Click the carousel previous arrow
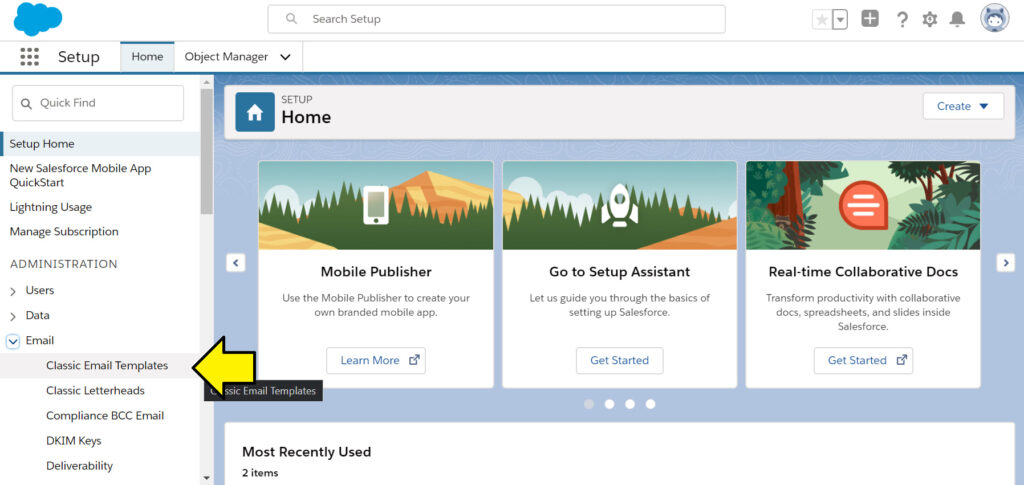The image size is (1024, 485). point(236,263)
